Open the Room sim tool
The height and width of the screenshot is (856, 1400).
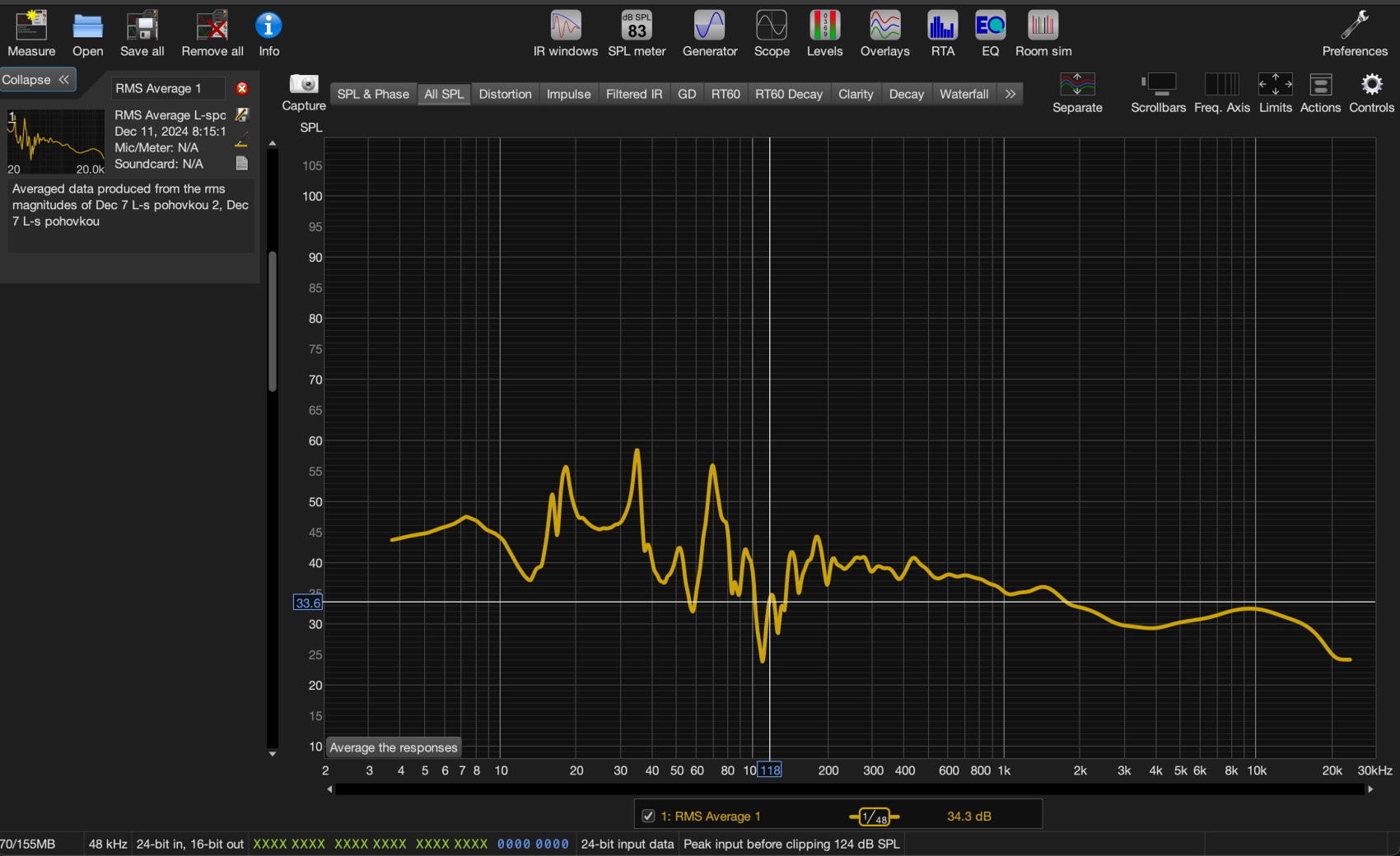(1043, 26)
